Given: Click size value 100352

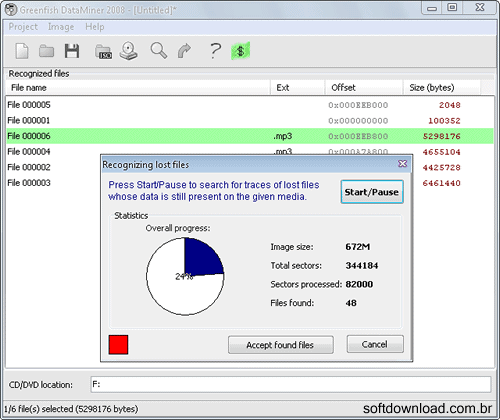Looking at the screenshot, I should 444,121.
